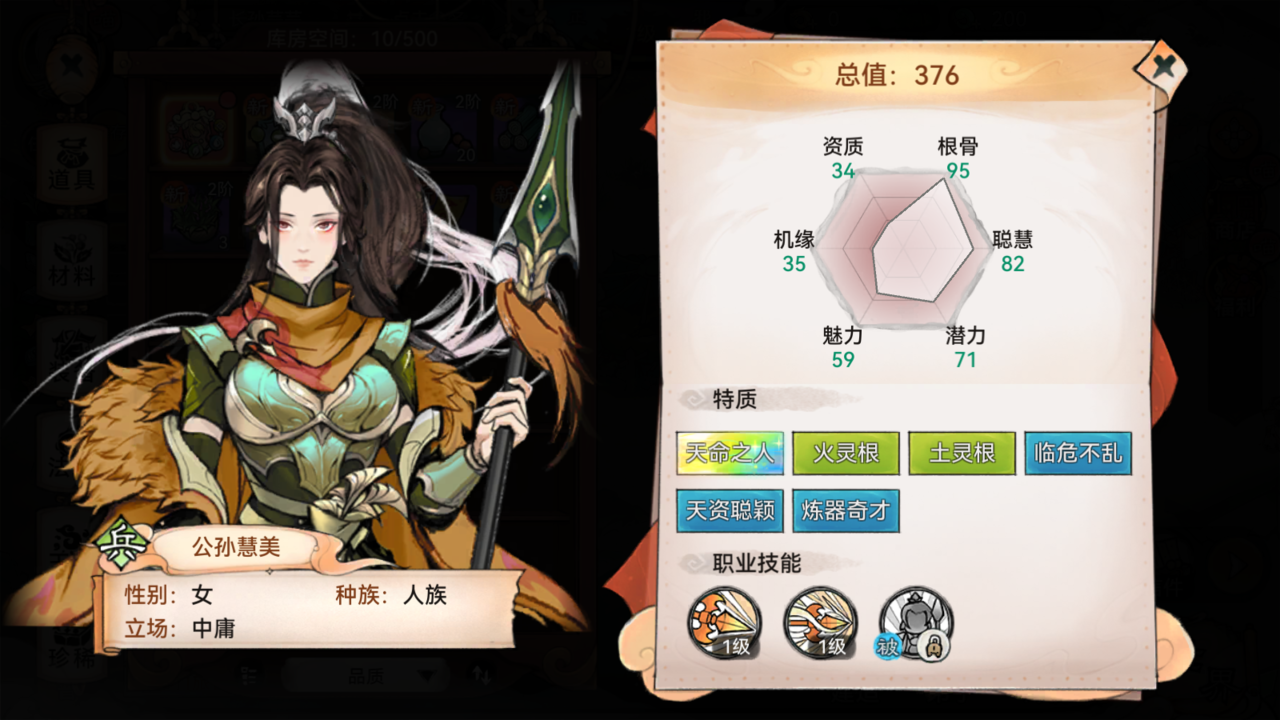Click the 总值 376 header
Viewport: 1280px width, 720px height.
point(897,75)
